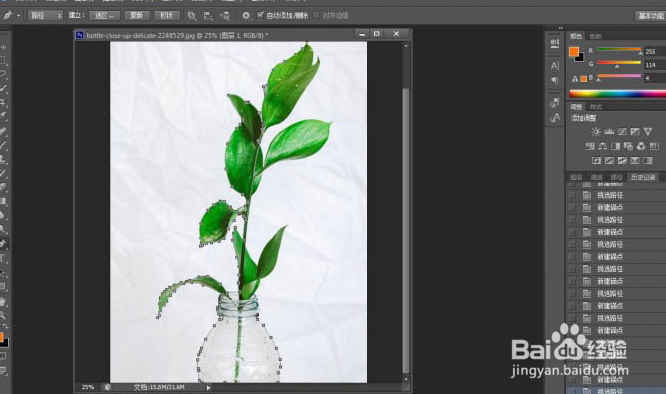
Task: Click the scroll down arrow of document window
Action: click(406, 379)
